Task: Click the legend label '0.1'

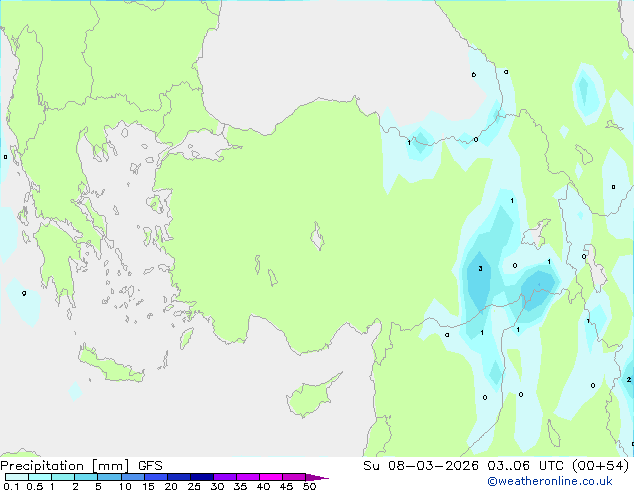Action: 11,486
